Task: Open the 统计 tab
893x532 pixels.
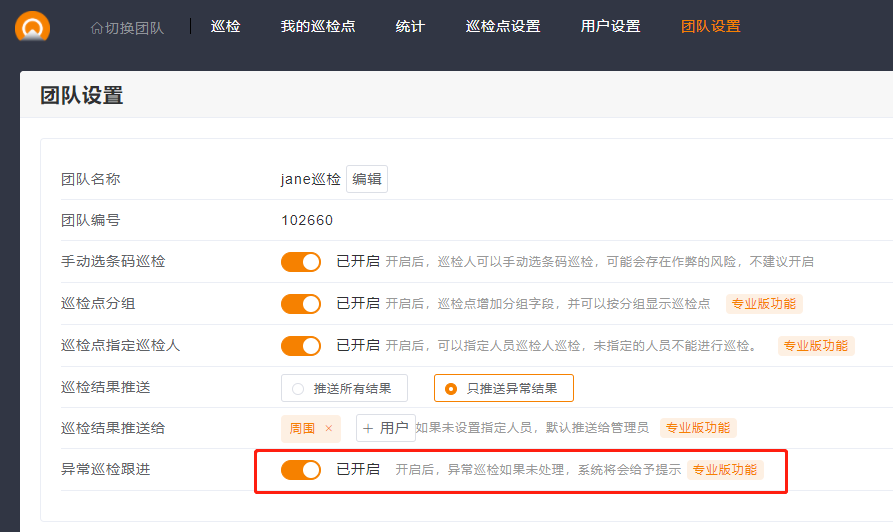Action: [x=410, y=26]
